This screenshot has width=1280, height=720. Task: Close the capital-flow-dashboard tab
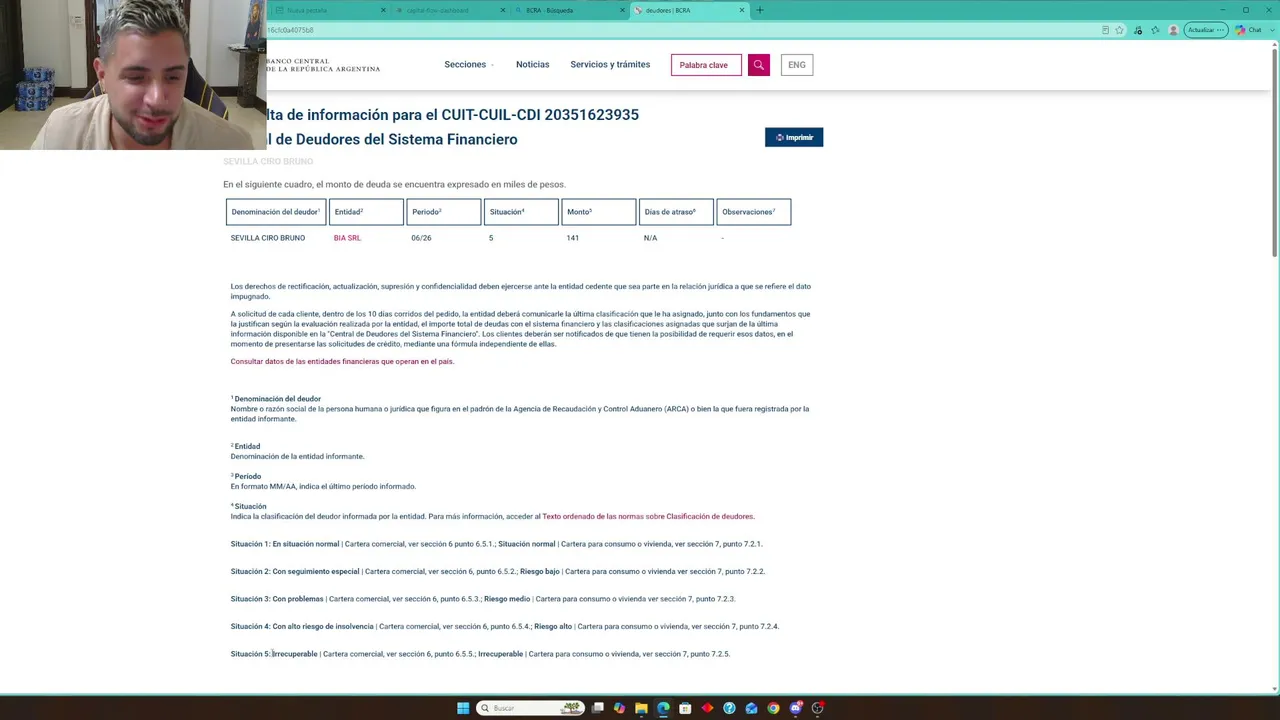point(503,10)
